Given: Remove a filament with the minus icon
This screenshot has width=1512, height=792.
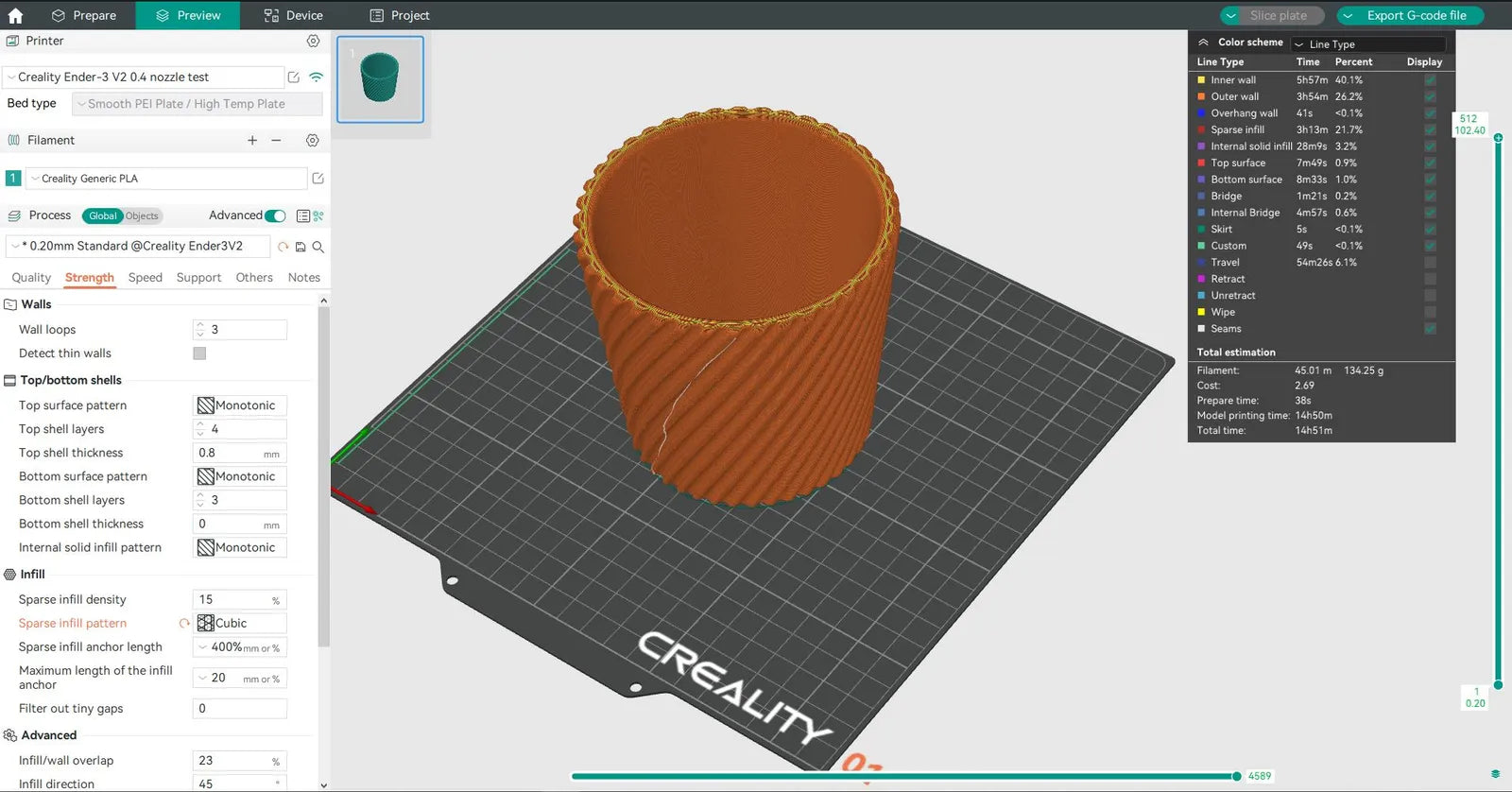Looking at the screenshot, I should [276, 140].
